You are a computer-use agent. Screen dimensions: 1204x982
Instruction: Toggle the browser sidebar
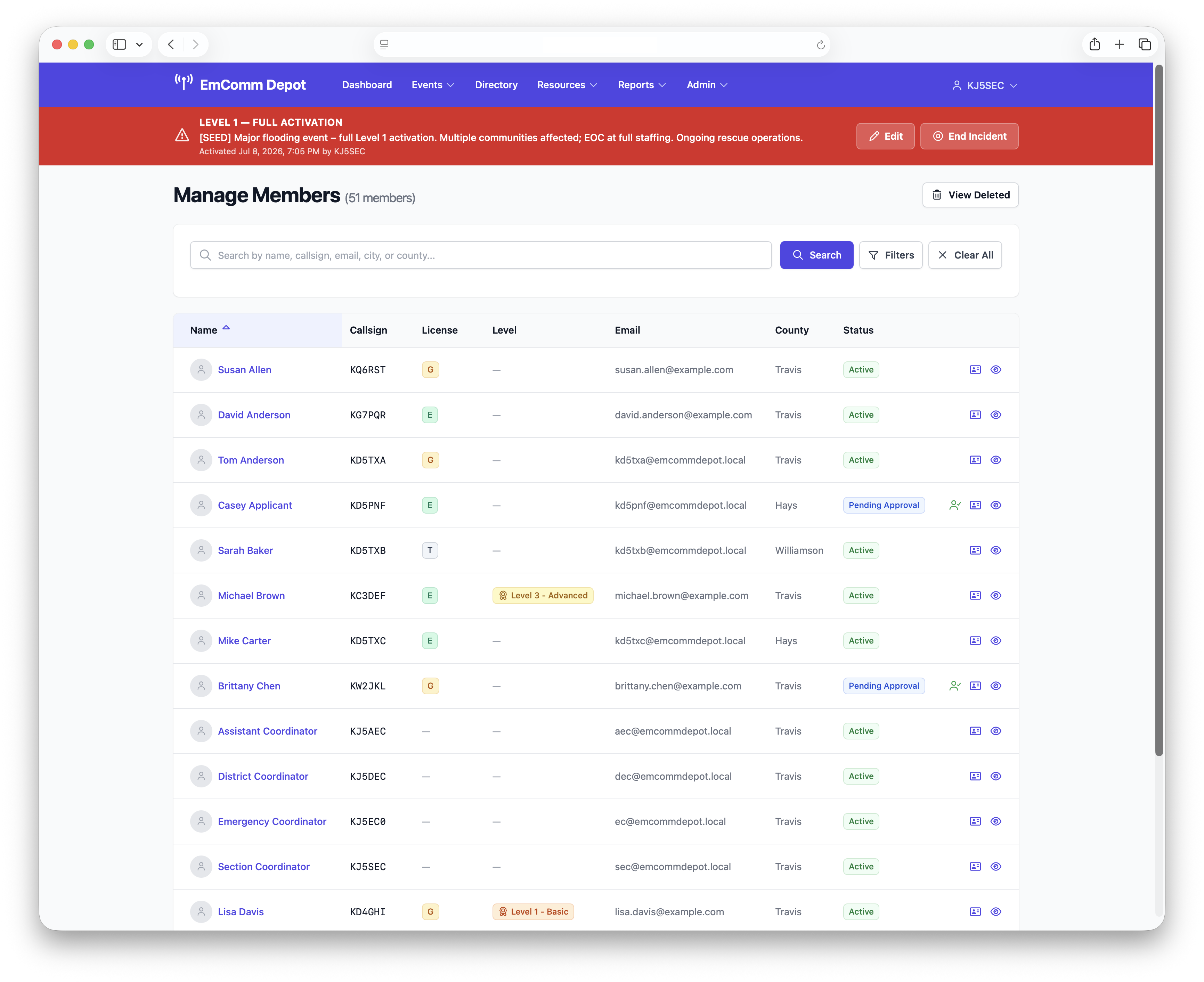pos(119,44)
